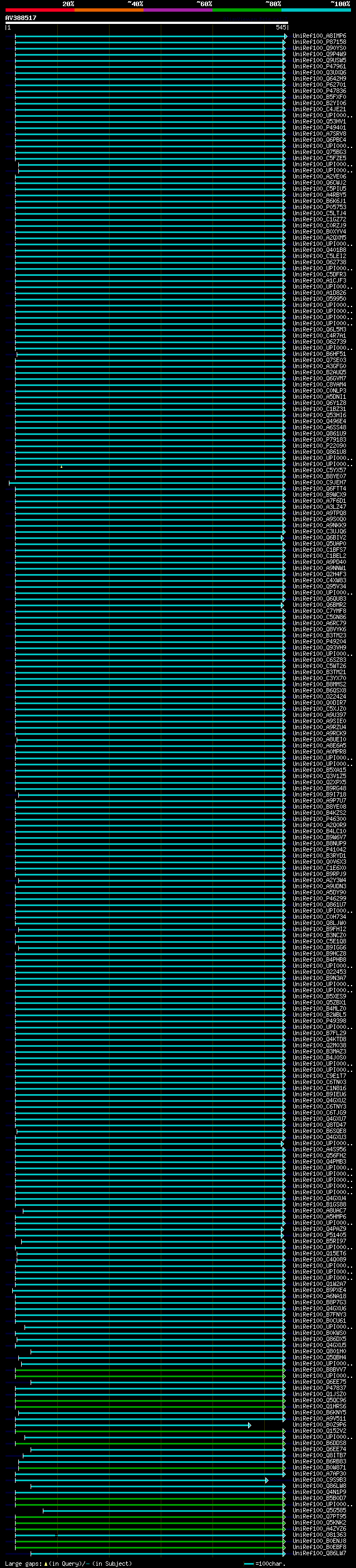The height and width of the screenshot is (1568, 356).
Task: Select hit UniRef100_Q6EE74
Action: click(x=319, y=1449)
